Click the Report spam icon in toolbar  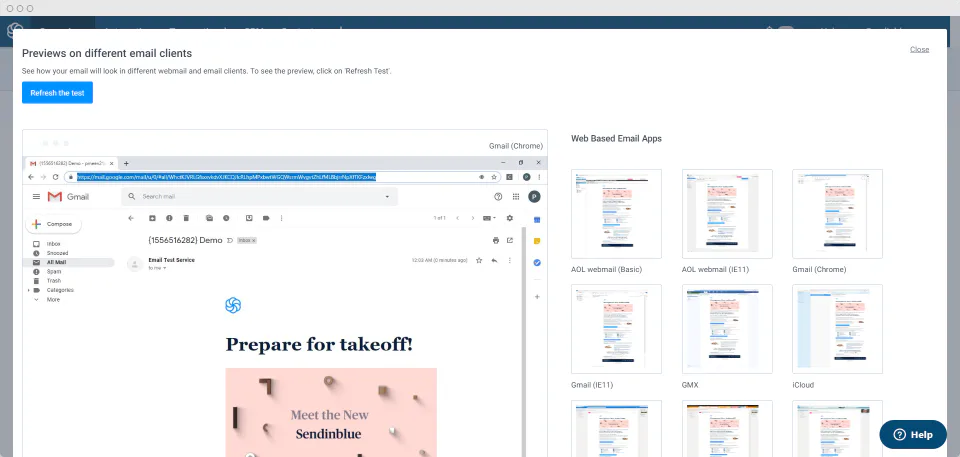(x=169, y=218)
